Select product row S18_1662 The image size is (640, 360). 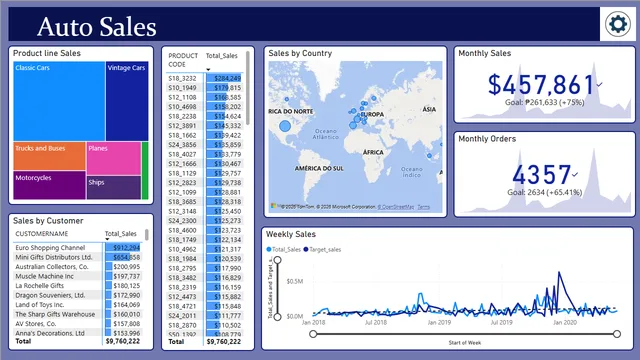pyautogui.click(x=204, y=135)
